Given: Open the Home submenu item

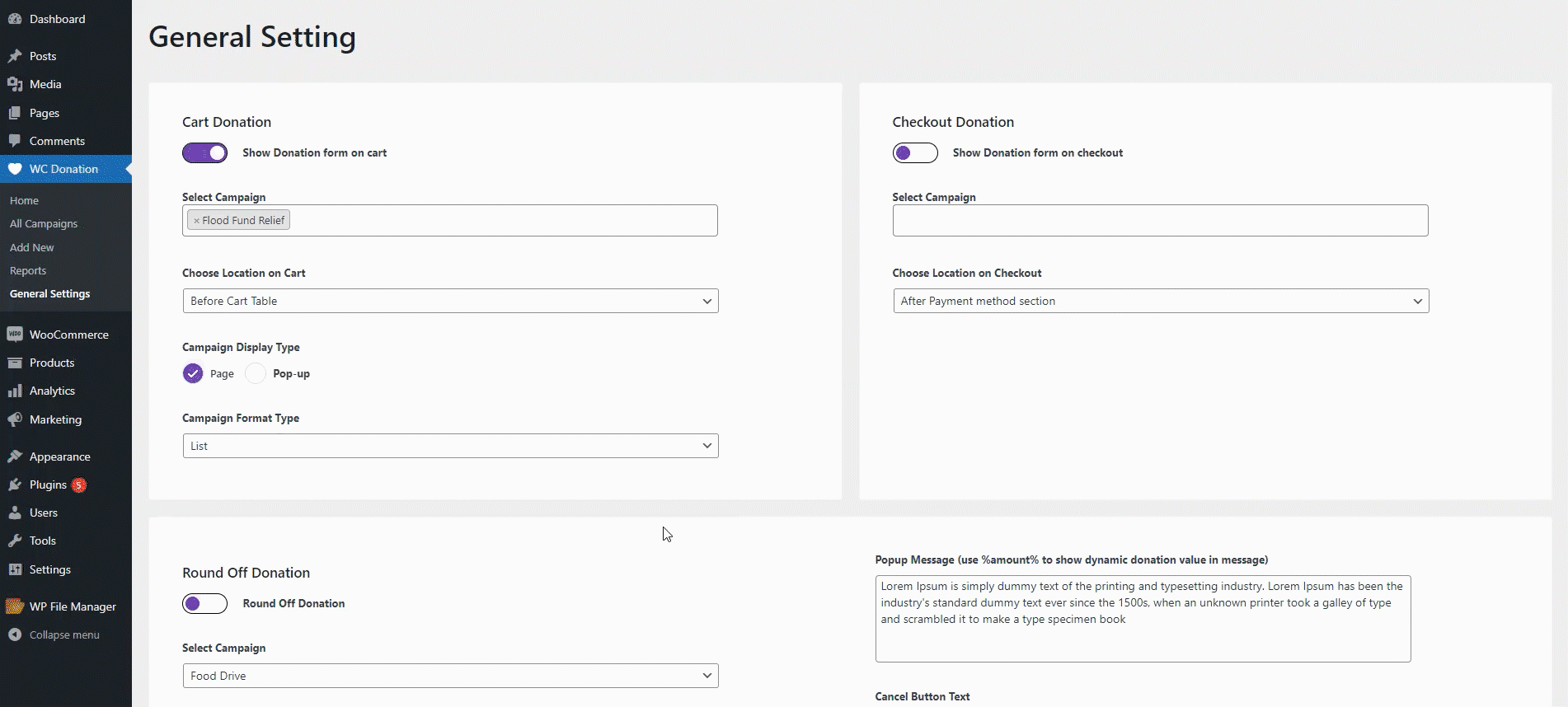Looking at the screenshot, I should pos(25,200).
